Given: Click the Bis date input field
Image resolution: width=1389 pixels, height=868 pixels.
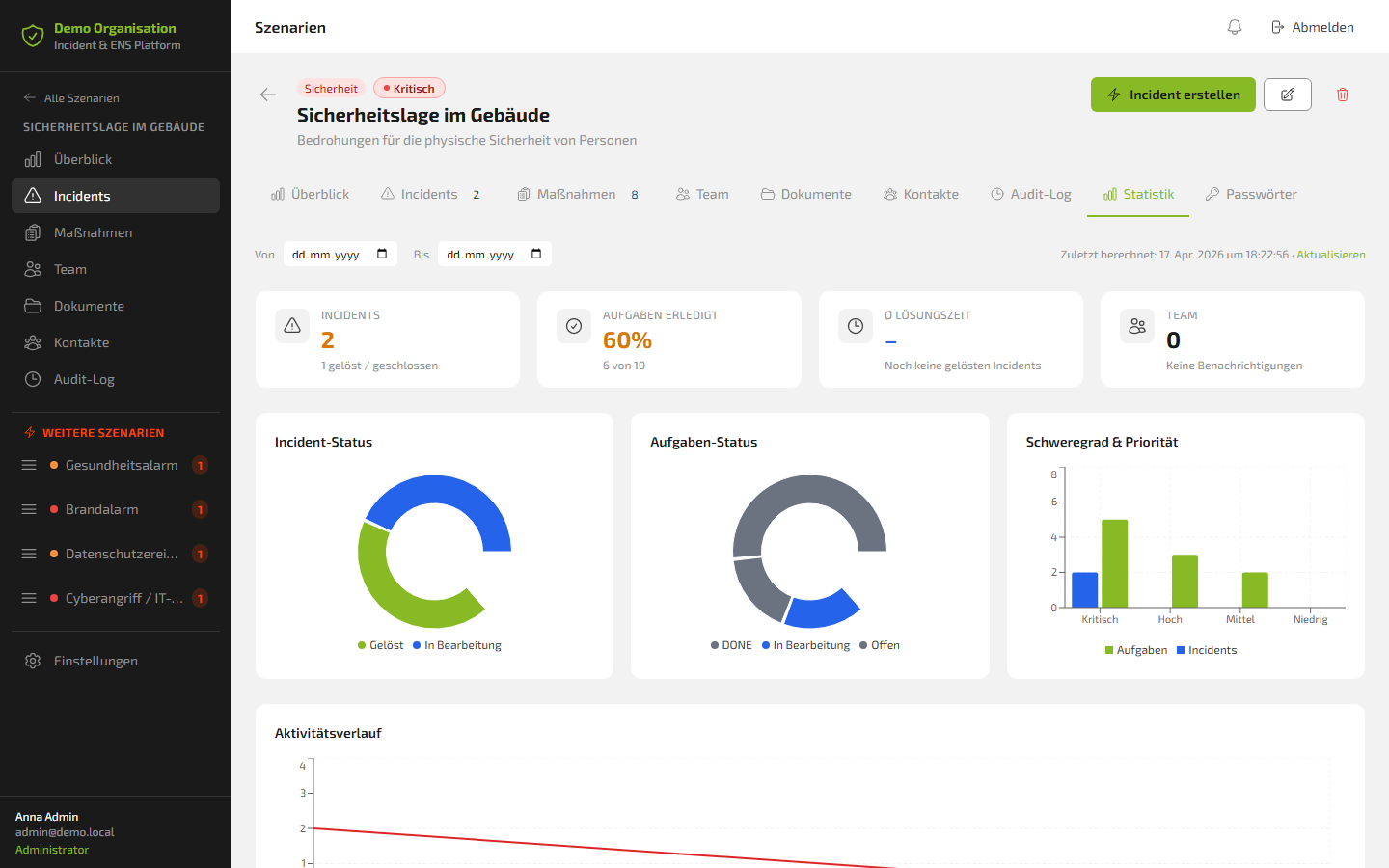Looking at the screenshot, I should coord(495,254).
